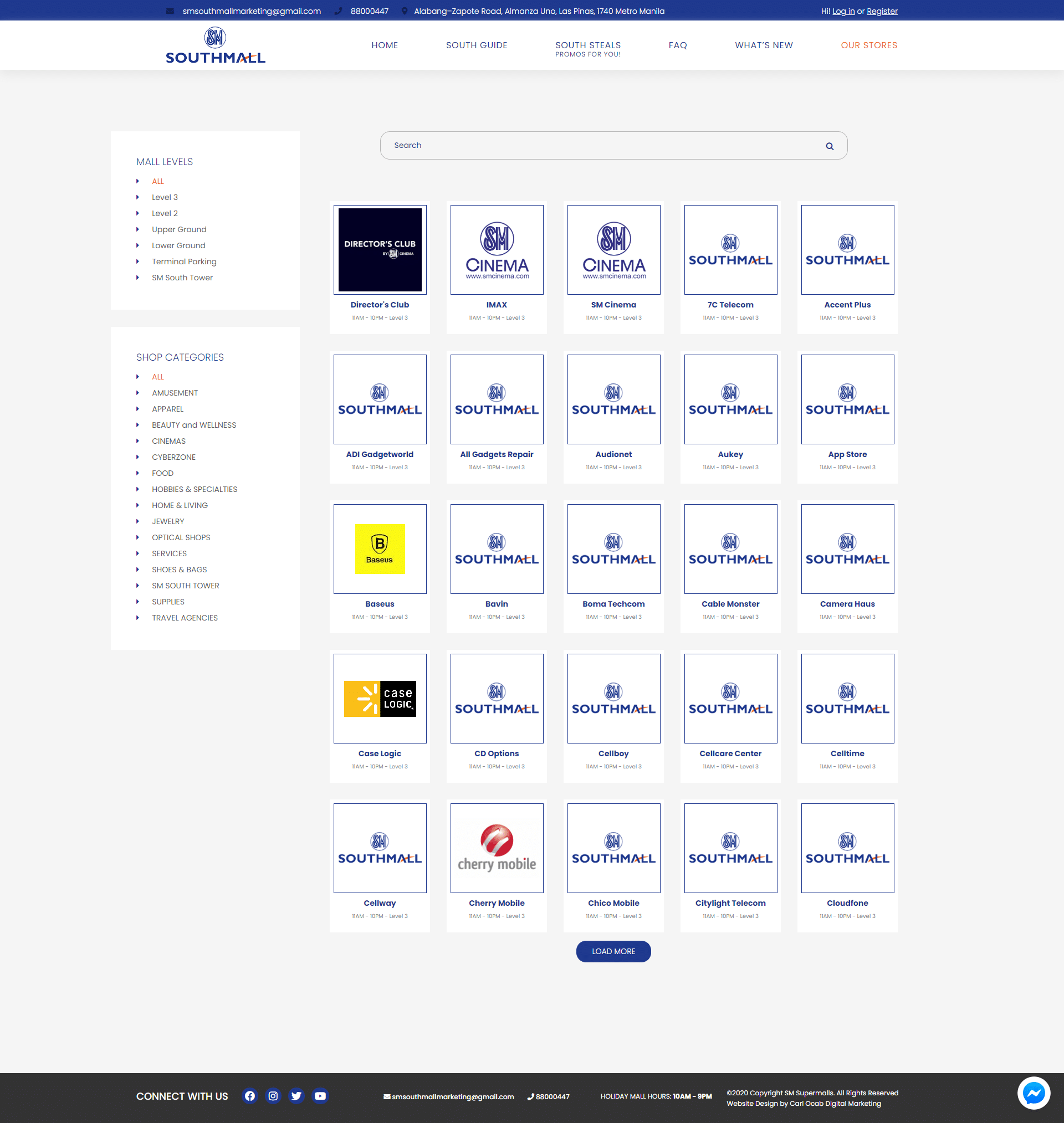This screenshot has width=1064, height=1123.
Task: Click the Log in link
Action: pyautogui.click(x=843, y=11)
